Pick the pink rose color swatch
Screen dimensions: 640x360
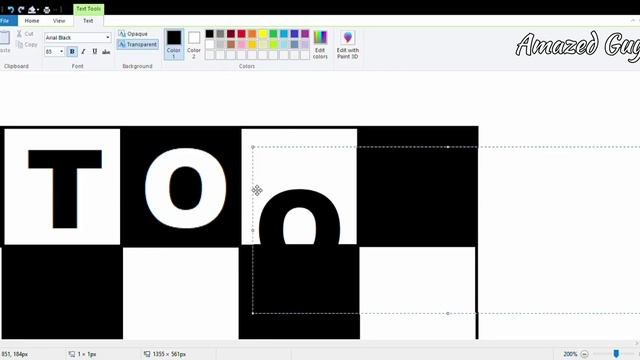[242, 44]
